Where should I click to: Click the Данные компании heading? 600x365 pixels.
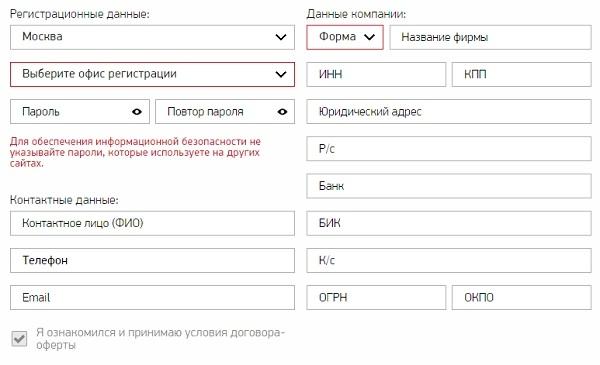[356, 14]
